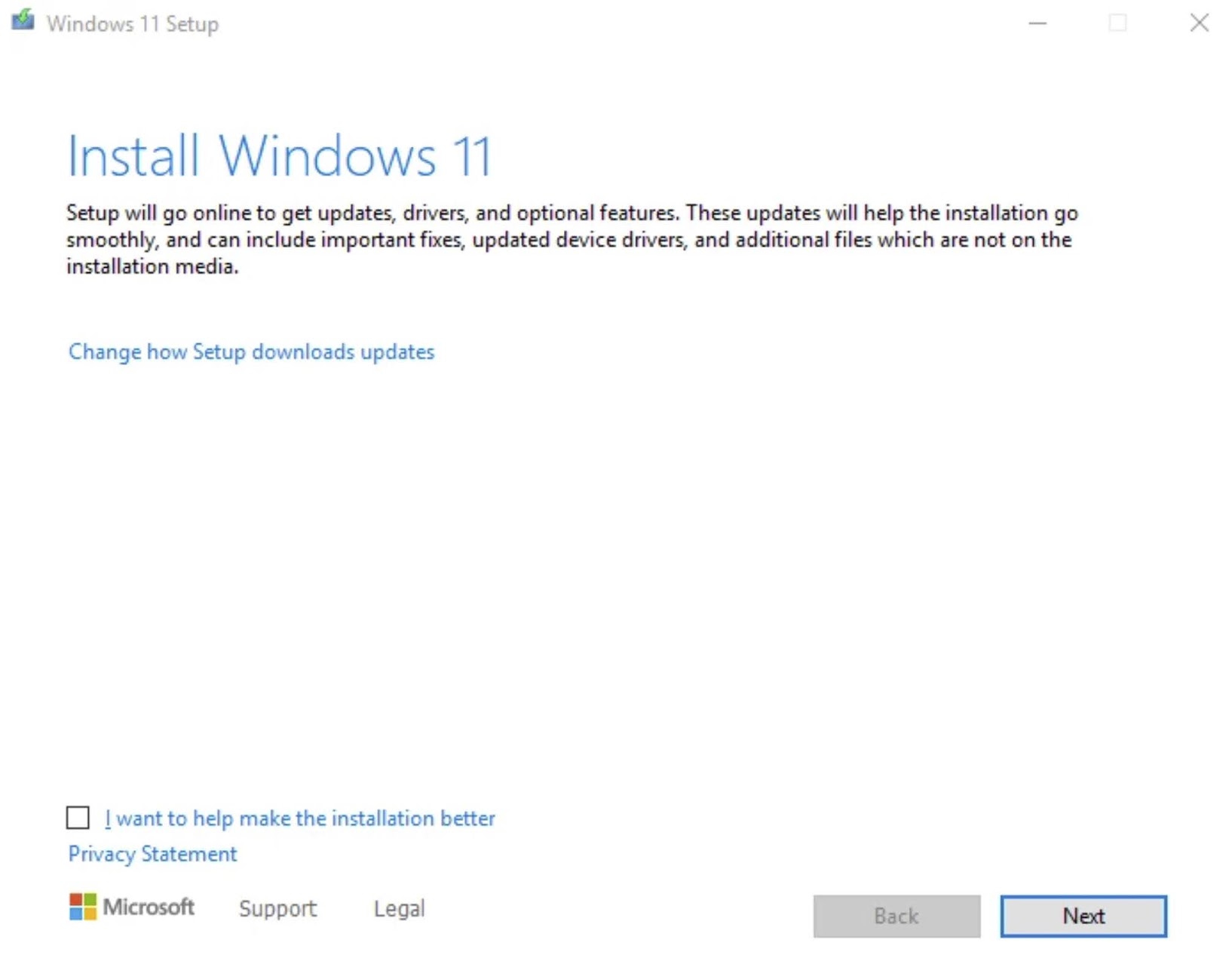Click the Windows 11 Setup title text
Screen dimensions: 1232x964
click(x=133, y=24)
